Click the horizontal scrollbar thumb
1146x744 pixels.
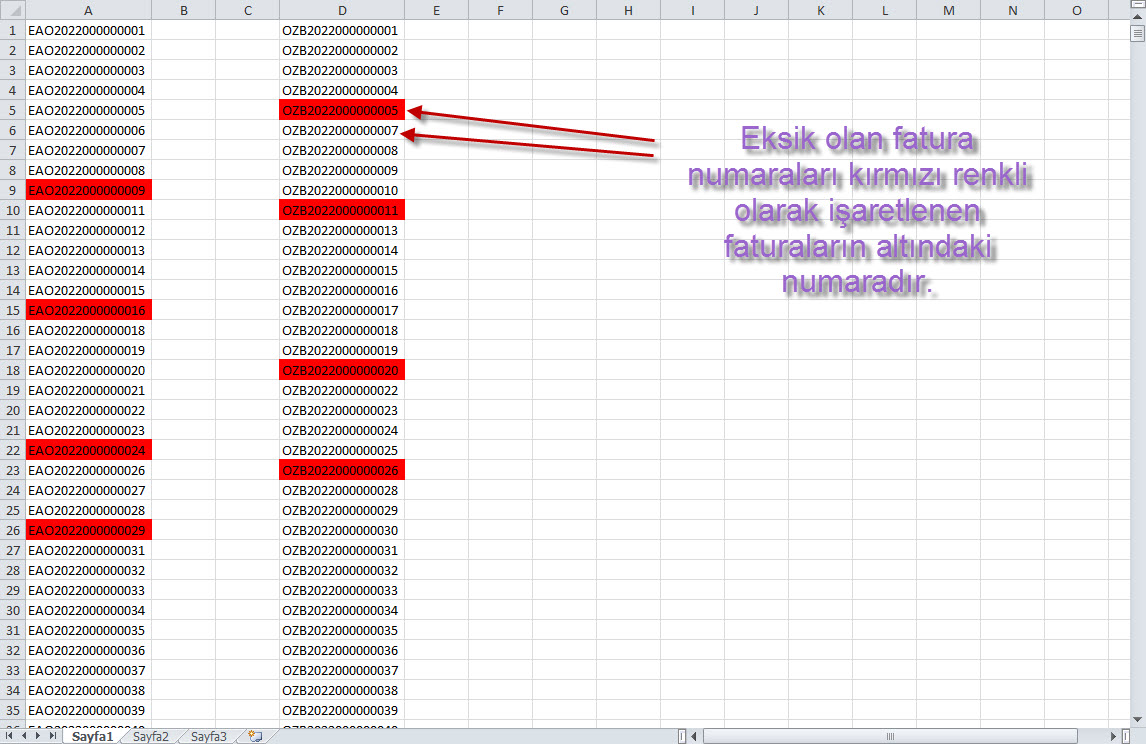point(888,737)
